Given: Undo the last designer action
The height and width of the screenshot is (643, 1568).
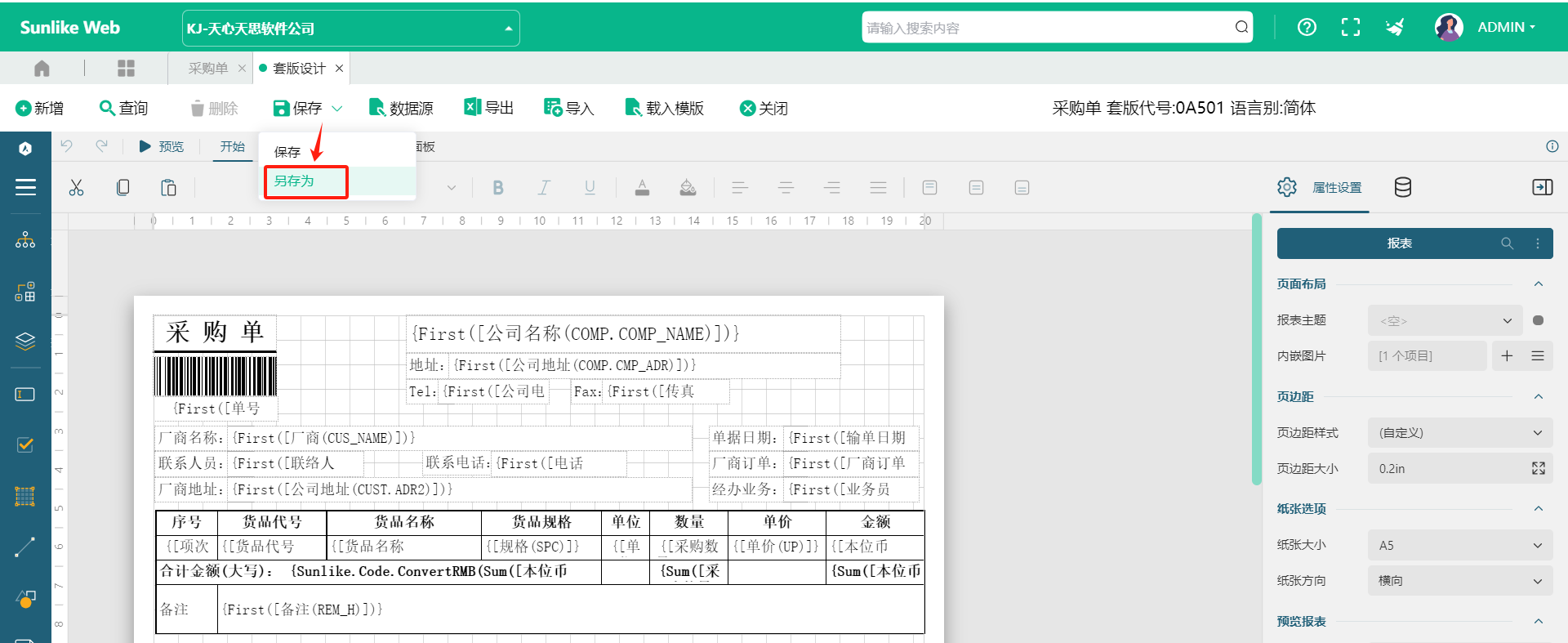Looking at the screenshot, I should pyautogui.click(x=67, y=146).
